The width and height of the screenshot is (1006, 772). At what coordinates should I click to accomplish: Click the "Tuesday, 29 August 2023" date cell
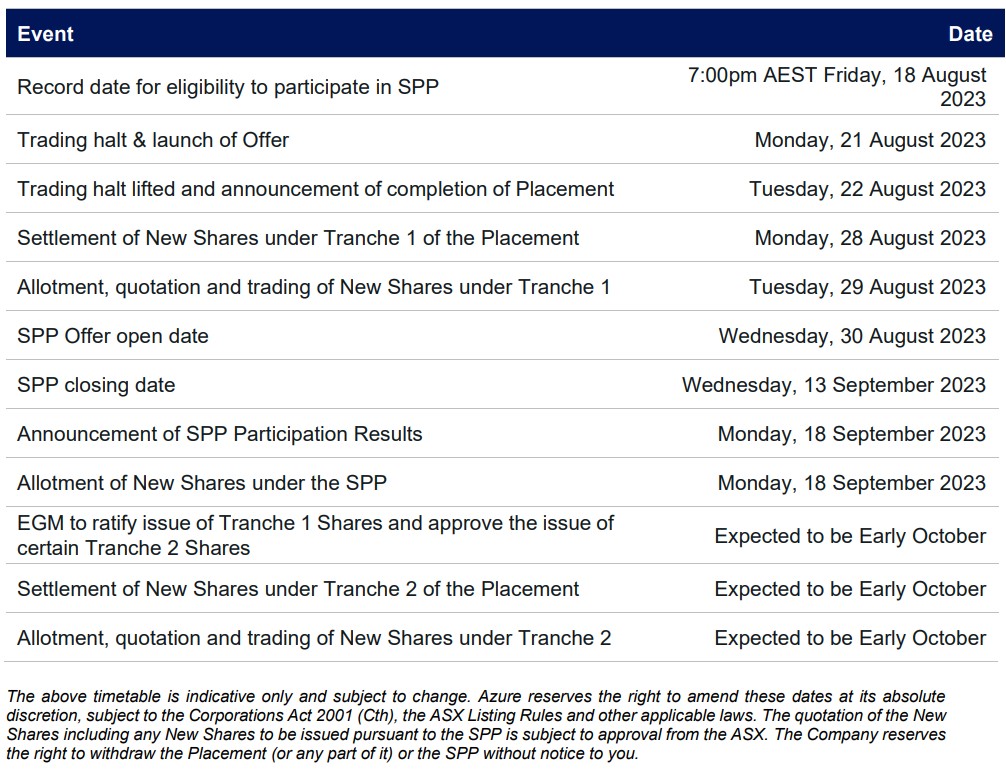point(867,287)
